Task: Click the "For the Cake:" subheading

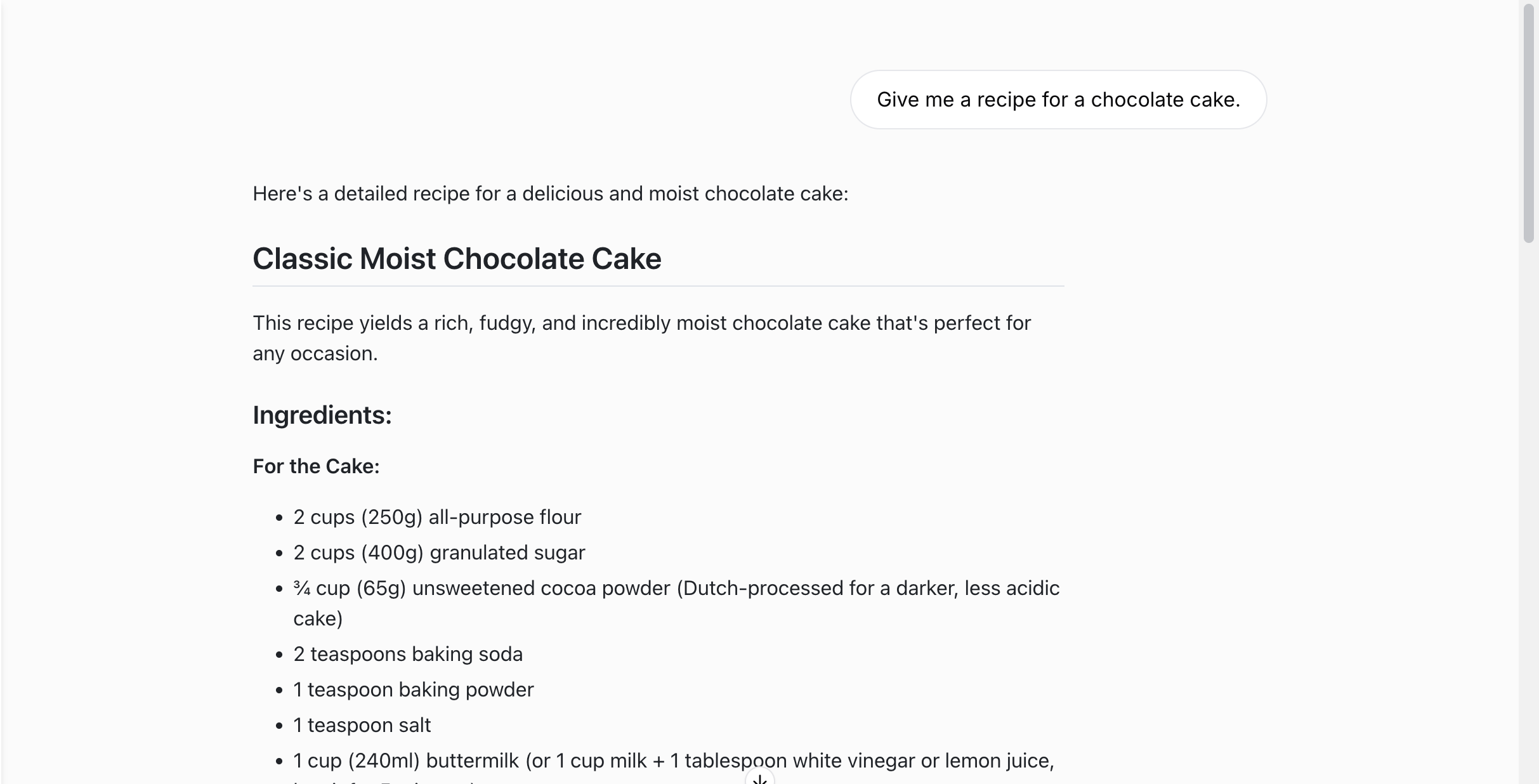Action: pos(316,466)
